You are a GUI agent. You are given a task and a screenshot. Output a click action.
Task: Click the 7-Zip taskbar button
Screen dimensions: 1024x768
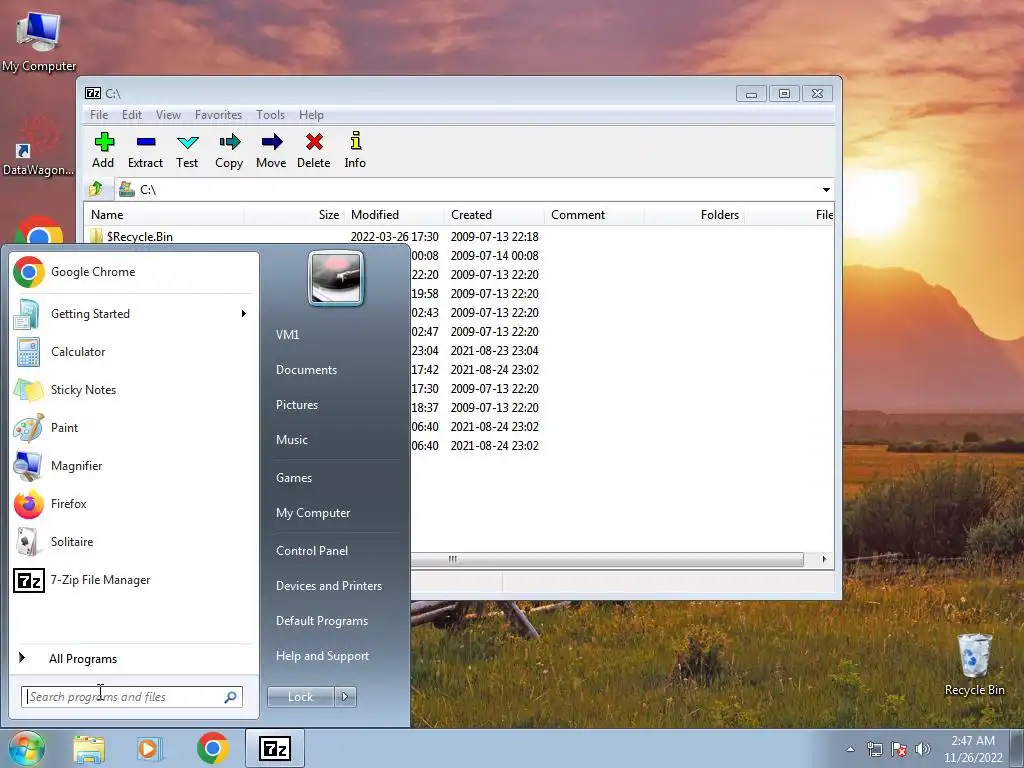coord(275,748)
